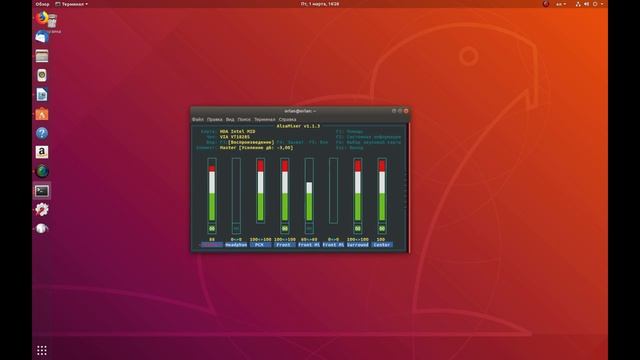
Task: Click the network icon in top bar
Action: point(578,4)
